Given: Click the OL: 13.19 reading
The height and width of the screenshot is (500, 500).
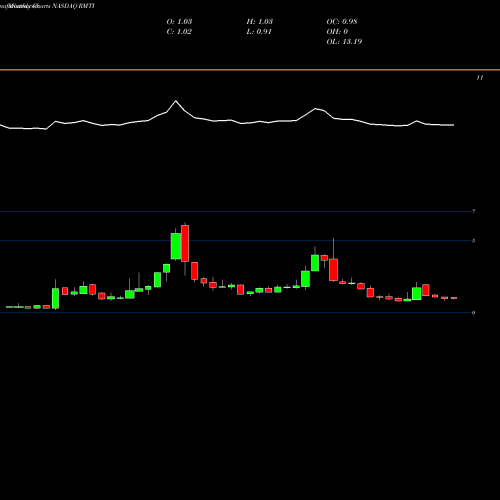Looking at the screenshot, I should click(344, 42).
